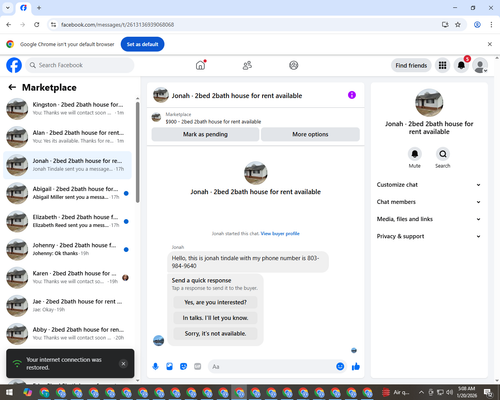The height and width of the screenshot is (400, 500).
Task: Go back with the Marketplace arrow
Action: 12,87
